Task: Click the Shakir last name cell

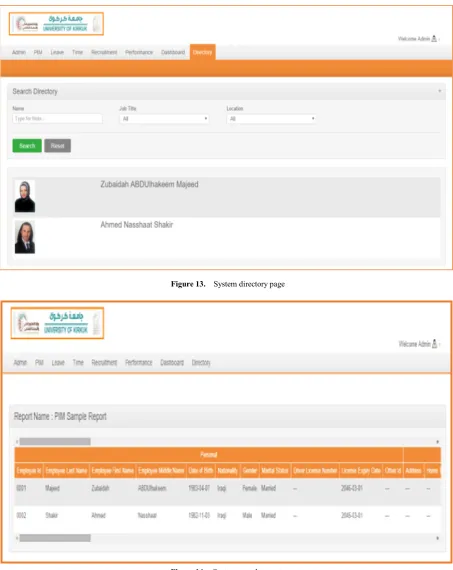Action: point(52,515)
